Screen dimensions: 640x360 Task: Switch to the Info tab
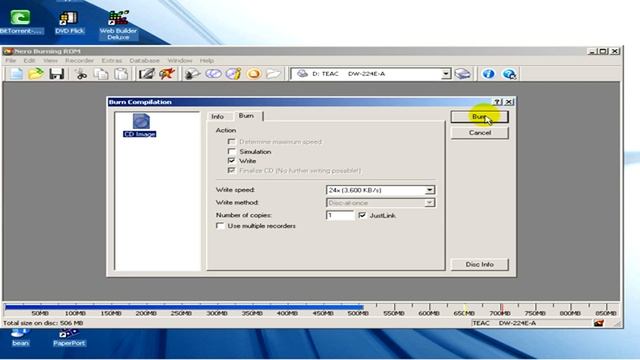tap(218, 117)
